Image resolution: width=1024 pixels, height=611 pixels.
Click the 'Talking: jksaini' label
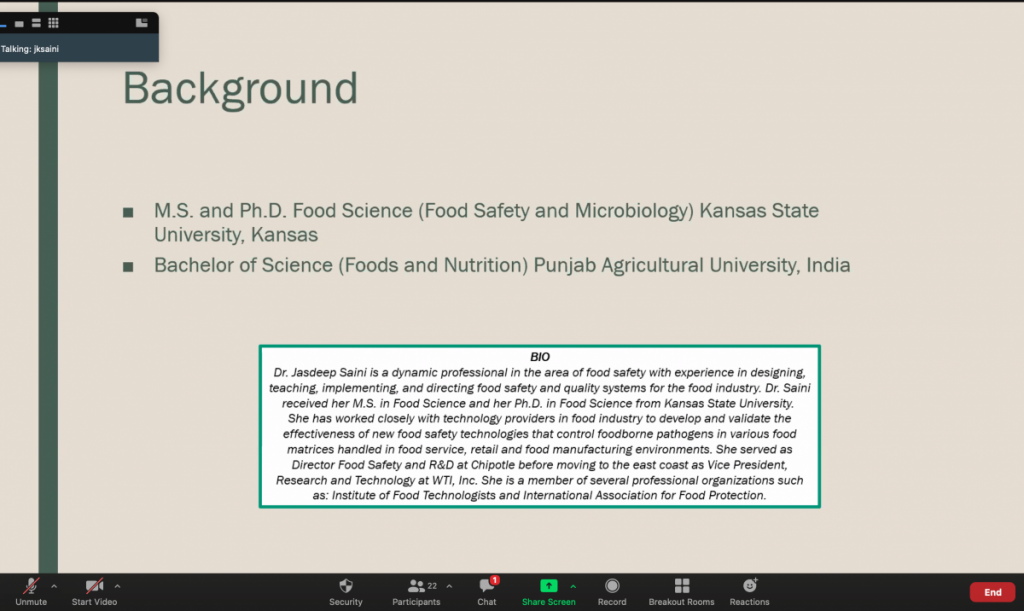tap(29, 49)
